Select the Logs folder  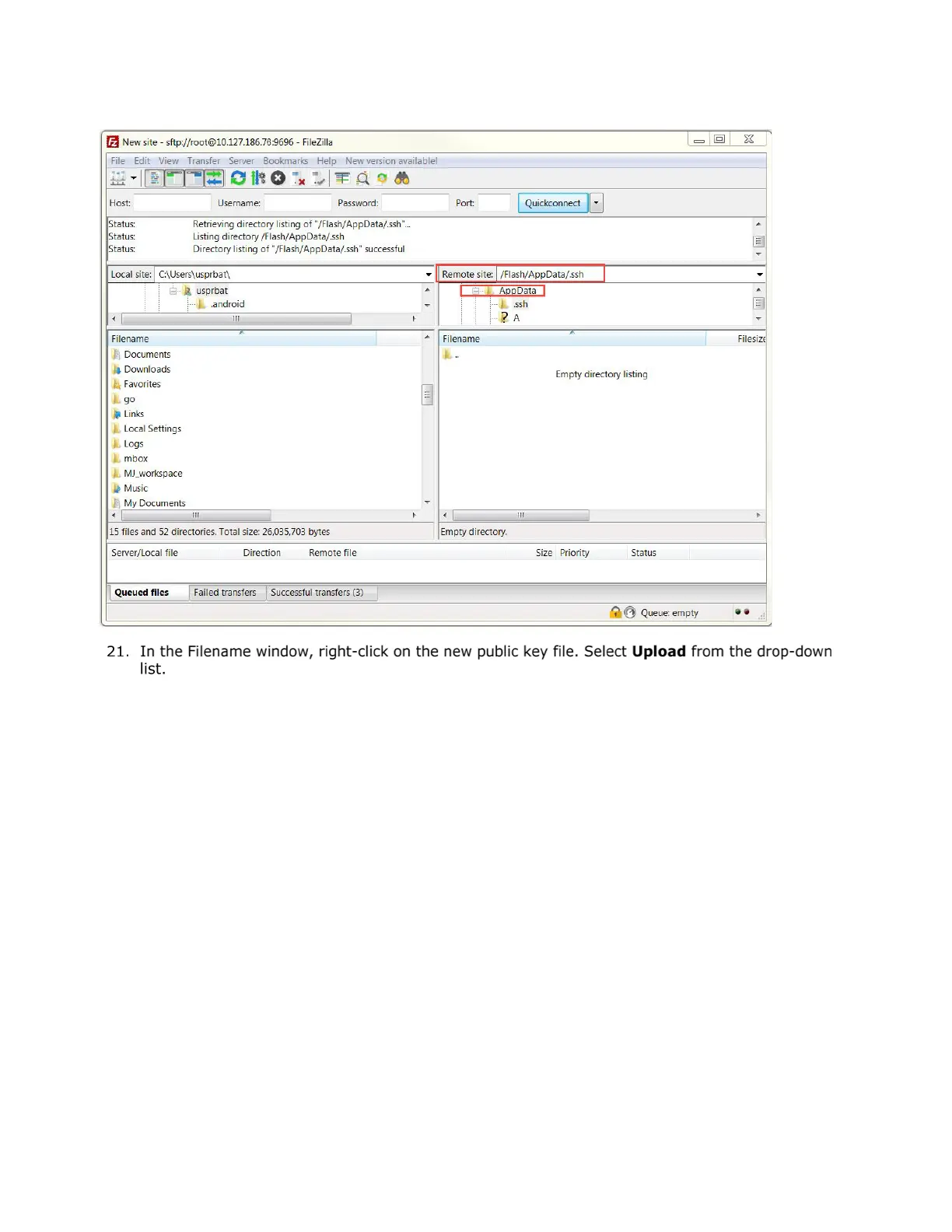click(128, 443)
